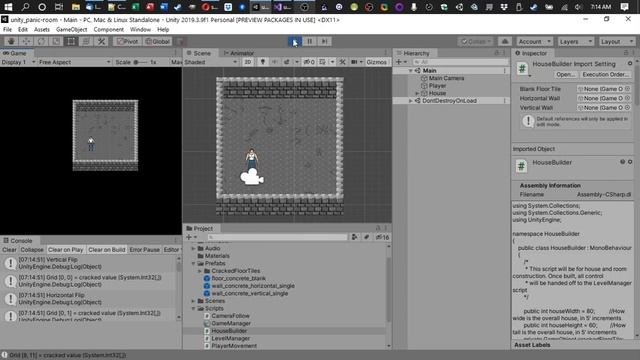
Task: Advance one frame with Step button
Action: click(324, 41)
